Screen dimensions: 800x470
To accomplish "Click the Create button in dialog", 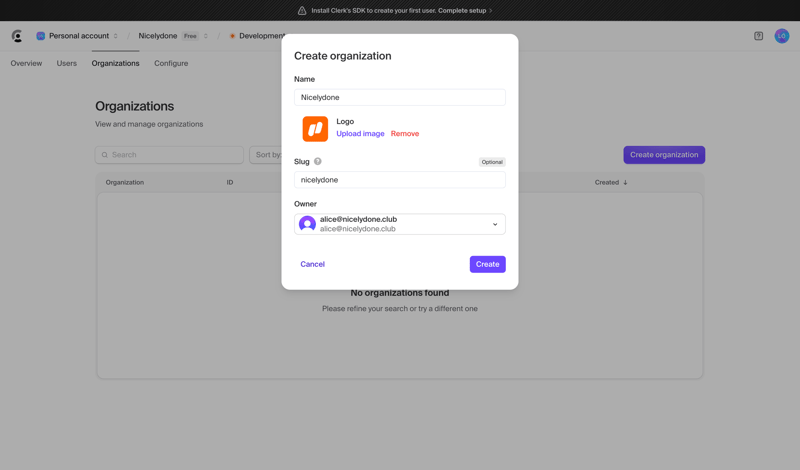I will click(x=487, y=264).
